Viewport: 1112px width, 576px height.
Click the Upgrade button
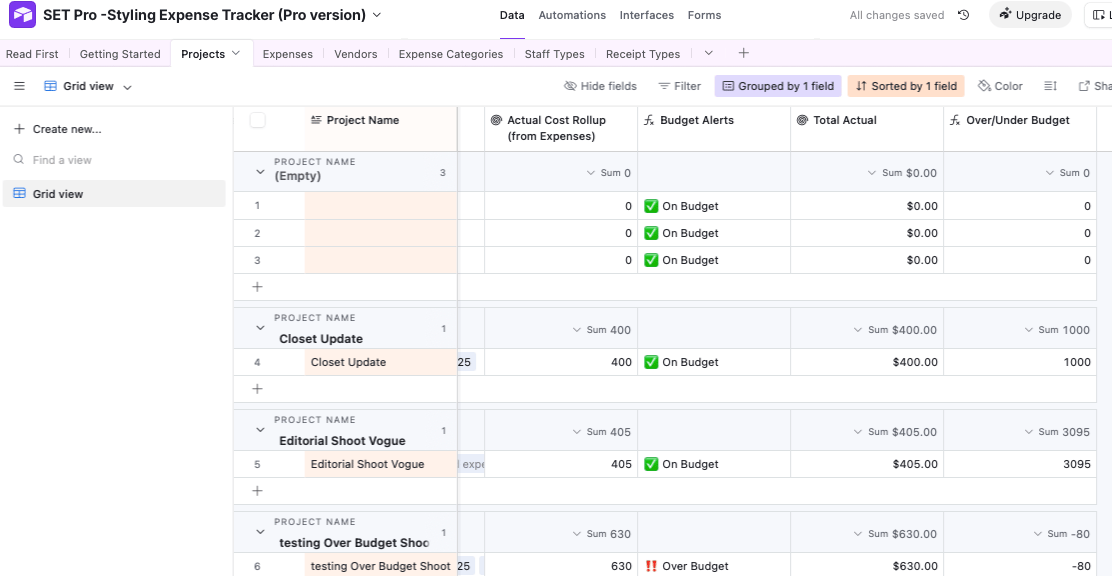1030,15
